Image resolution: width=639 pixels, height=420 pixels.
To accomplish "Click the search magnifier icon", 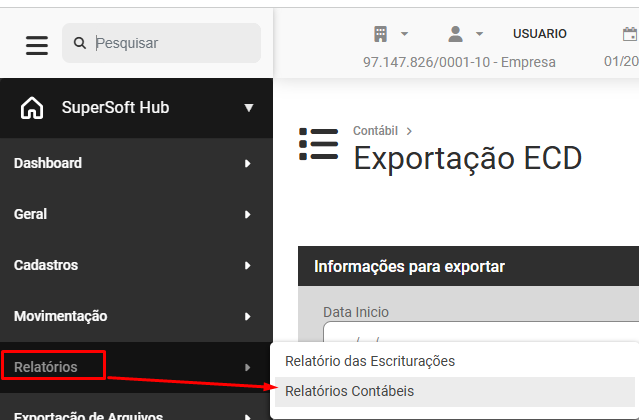I will click(x=80, y=43).
